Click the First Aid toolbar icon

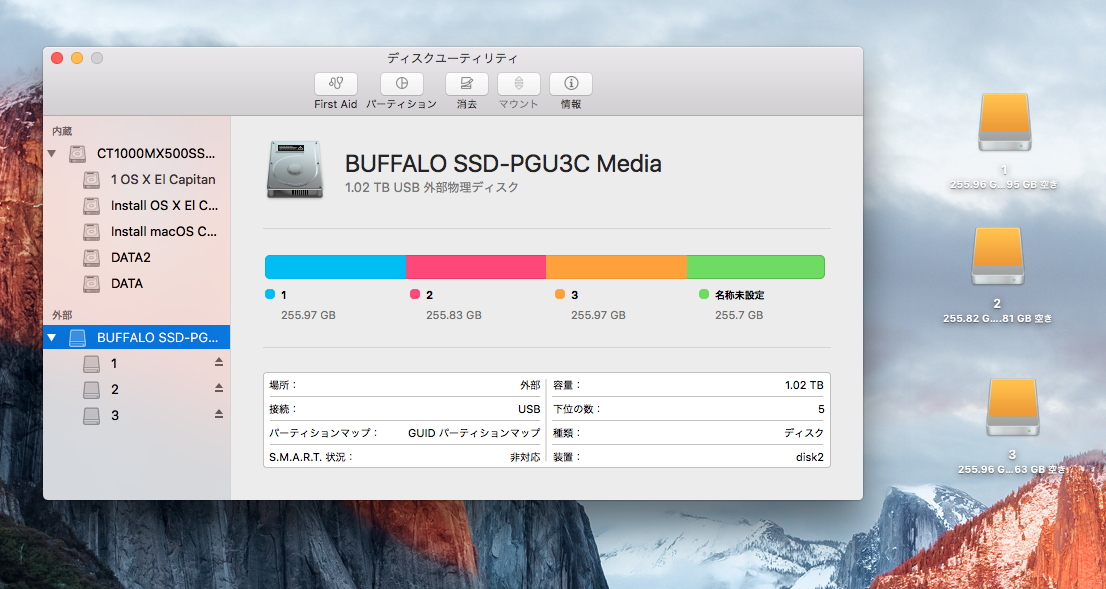click(x=335, y=85)
